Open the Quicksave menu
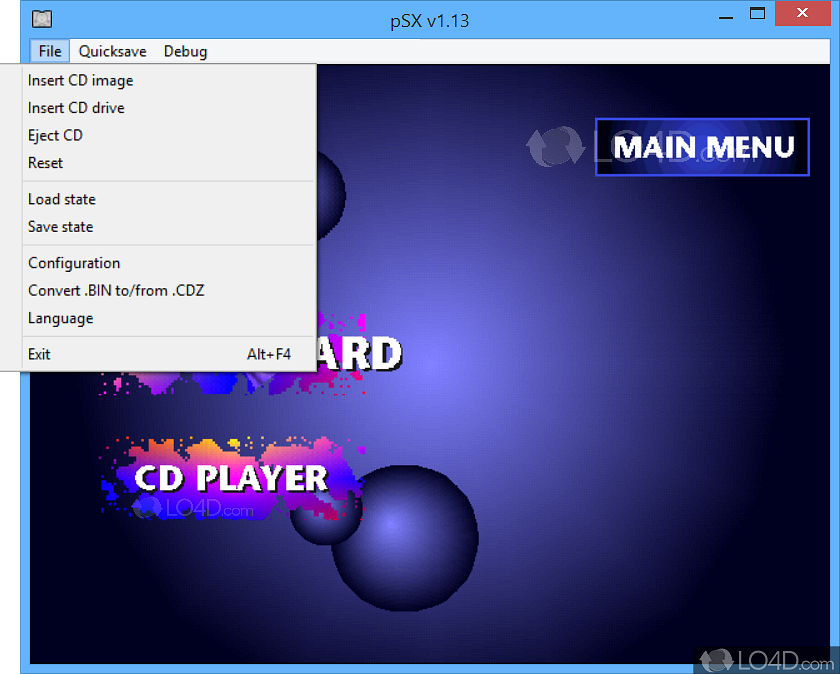The height and width of the screenshot is (674, 840). point(114,51)
